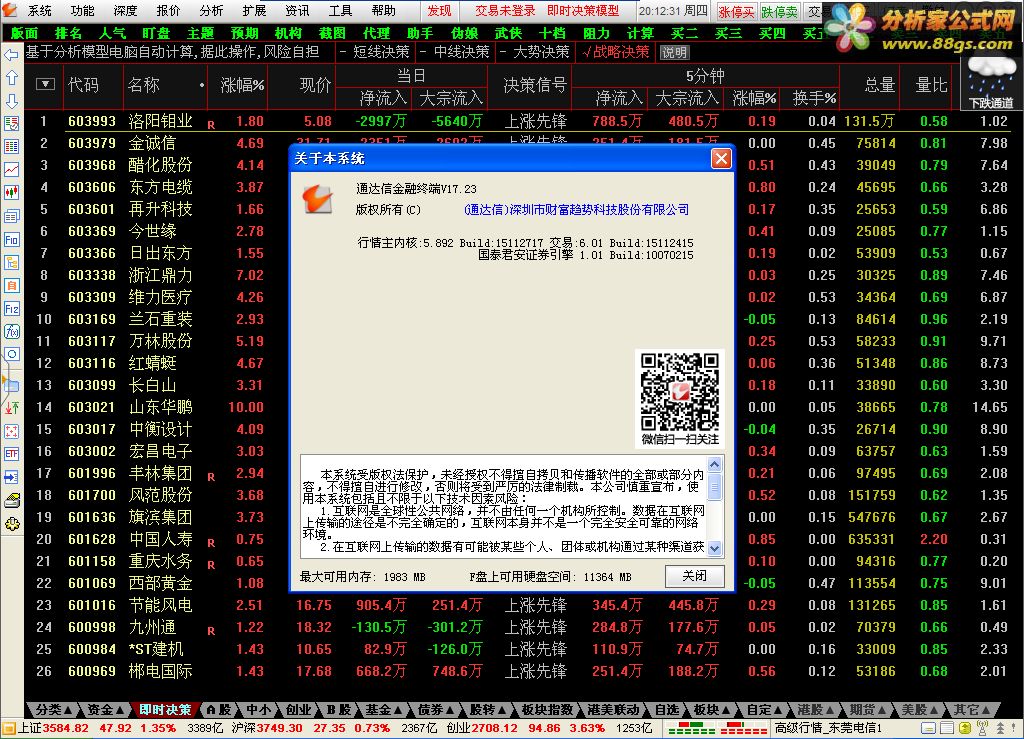The height and width of the screenshot is (739, 1024).
Task: Select stock row 600969 郴电国际
Action: (x=524, y=671)
